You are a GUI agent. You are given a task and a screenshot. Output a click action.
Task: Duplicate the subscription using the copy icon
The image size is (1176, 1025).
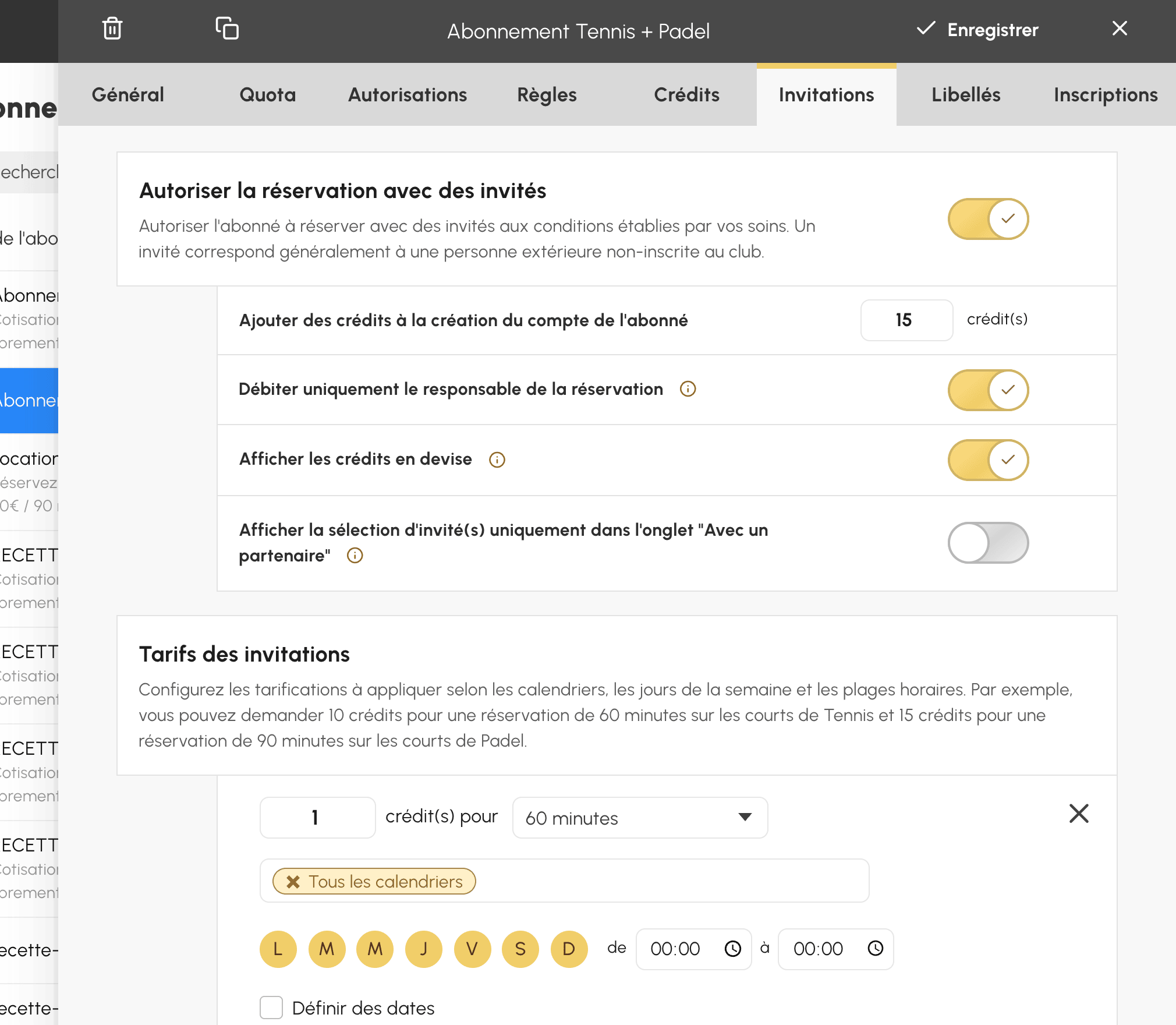tap(227, 29)
